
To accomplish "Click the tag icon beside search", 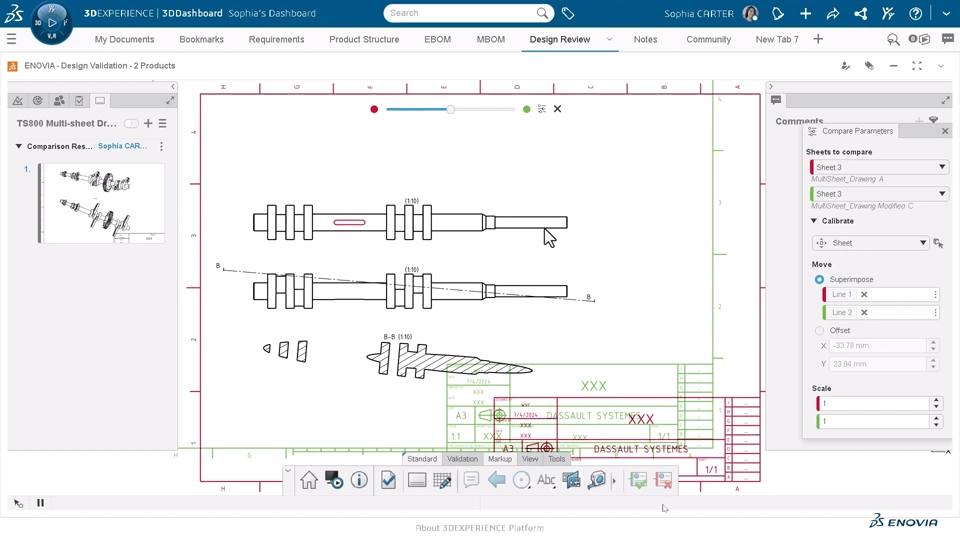I will coord(568,13).
